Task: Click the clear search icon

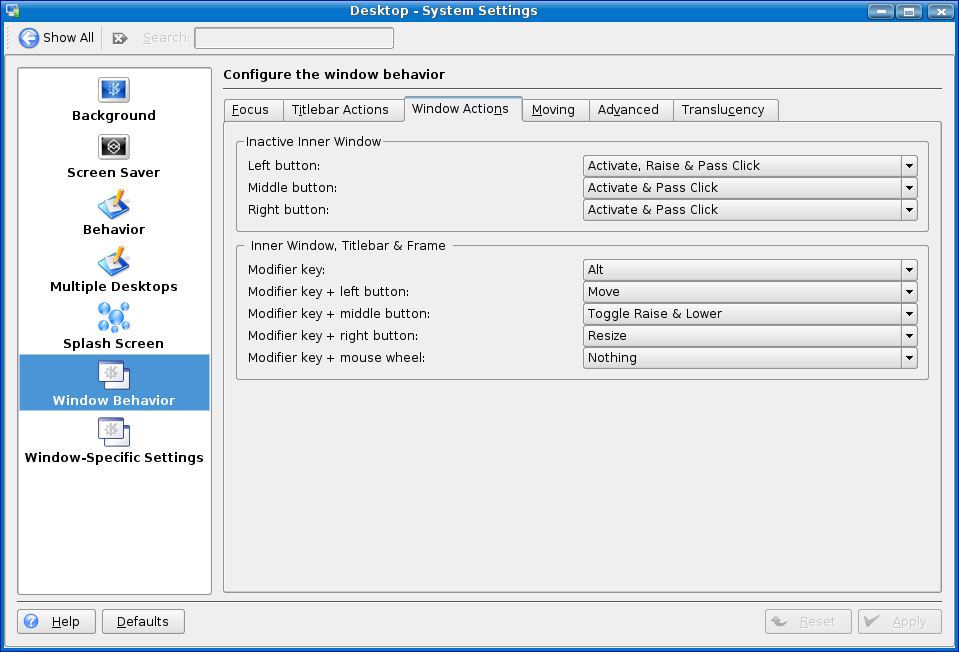Action: coord(120,38)
